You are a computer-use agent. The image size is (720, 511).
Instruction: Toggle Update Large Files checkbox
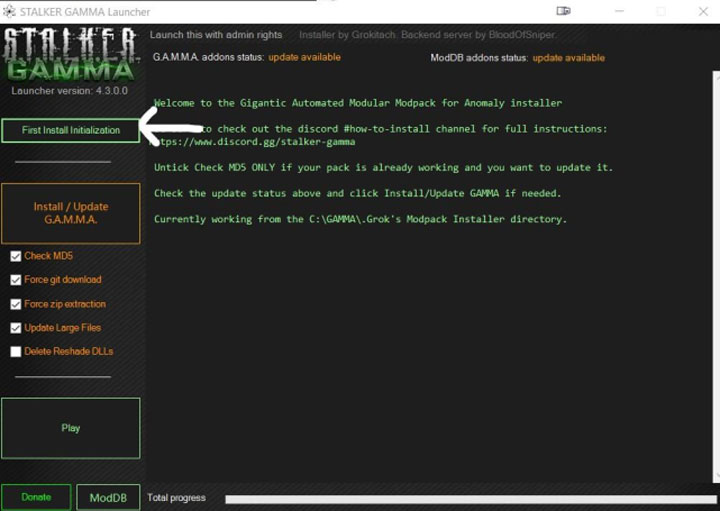pos(16,328)
